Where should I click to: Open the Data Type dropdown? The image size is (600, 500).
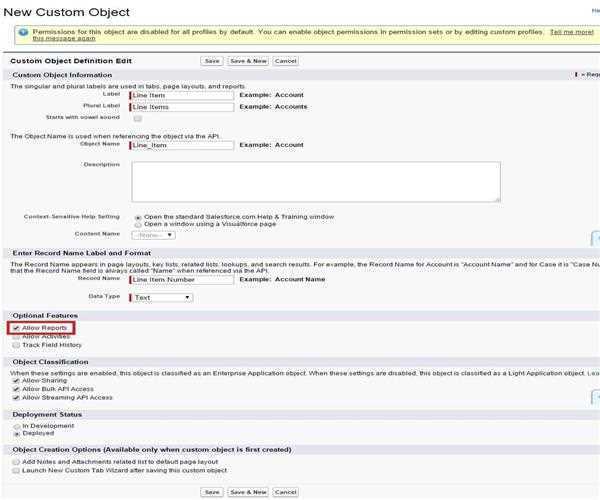[x=161, y=297]
